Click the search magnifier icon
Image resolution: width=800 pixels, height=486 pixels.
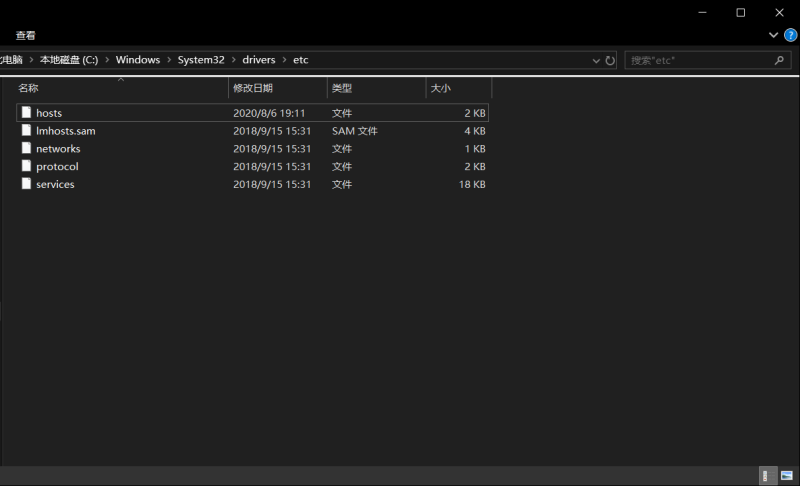(x=779, y=60)
